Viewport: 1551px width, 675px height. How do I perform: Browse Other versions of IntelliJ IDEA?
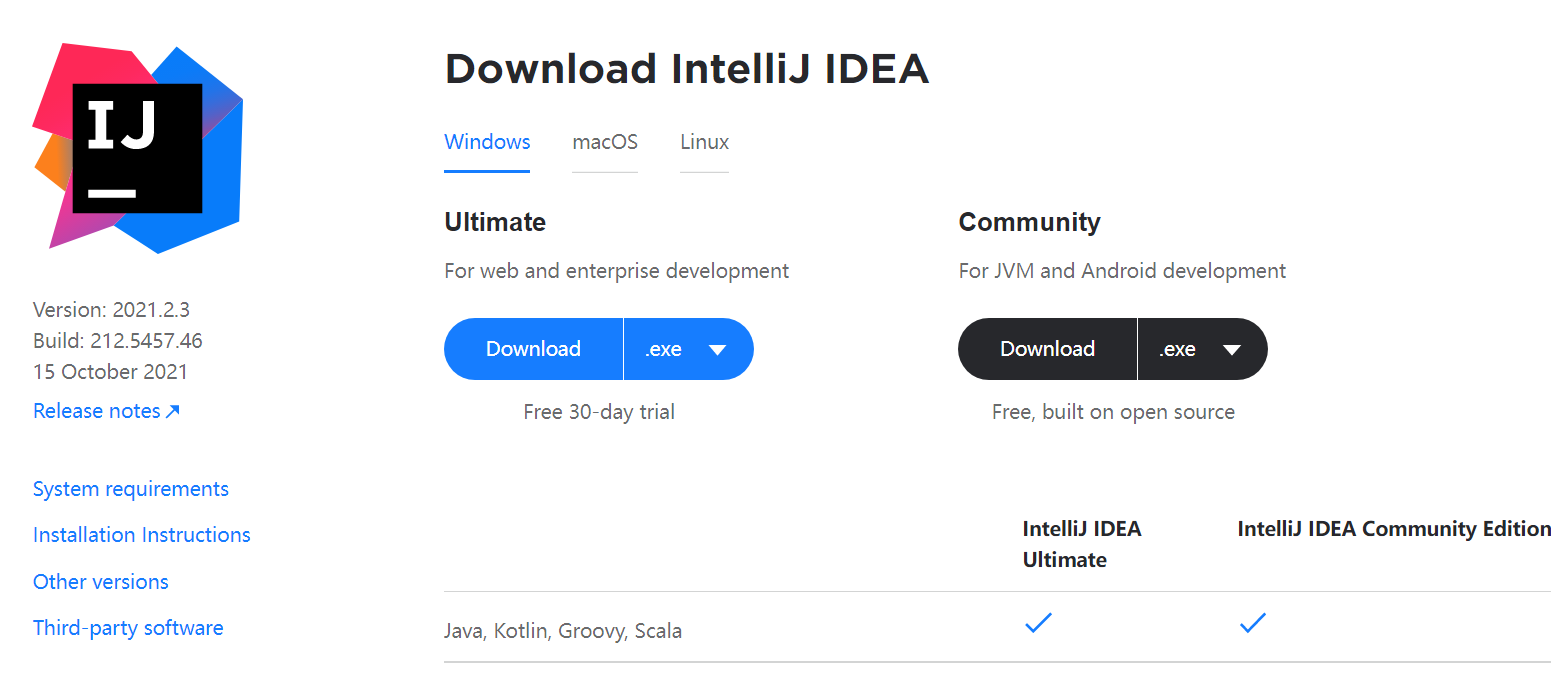pyautogui.click(x=100, y=581)
